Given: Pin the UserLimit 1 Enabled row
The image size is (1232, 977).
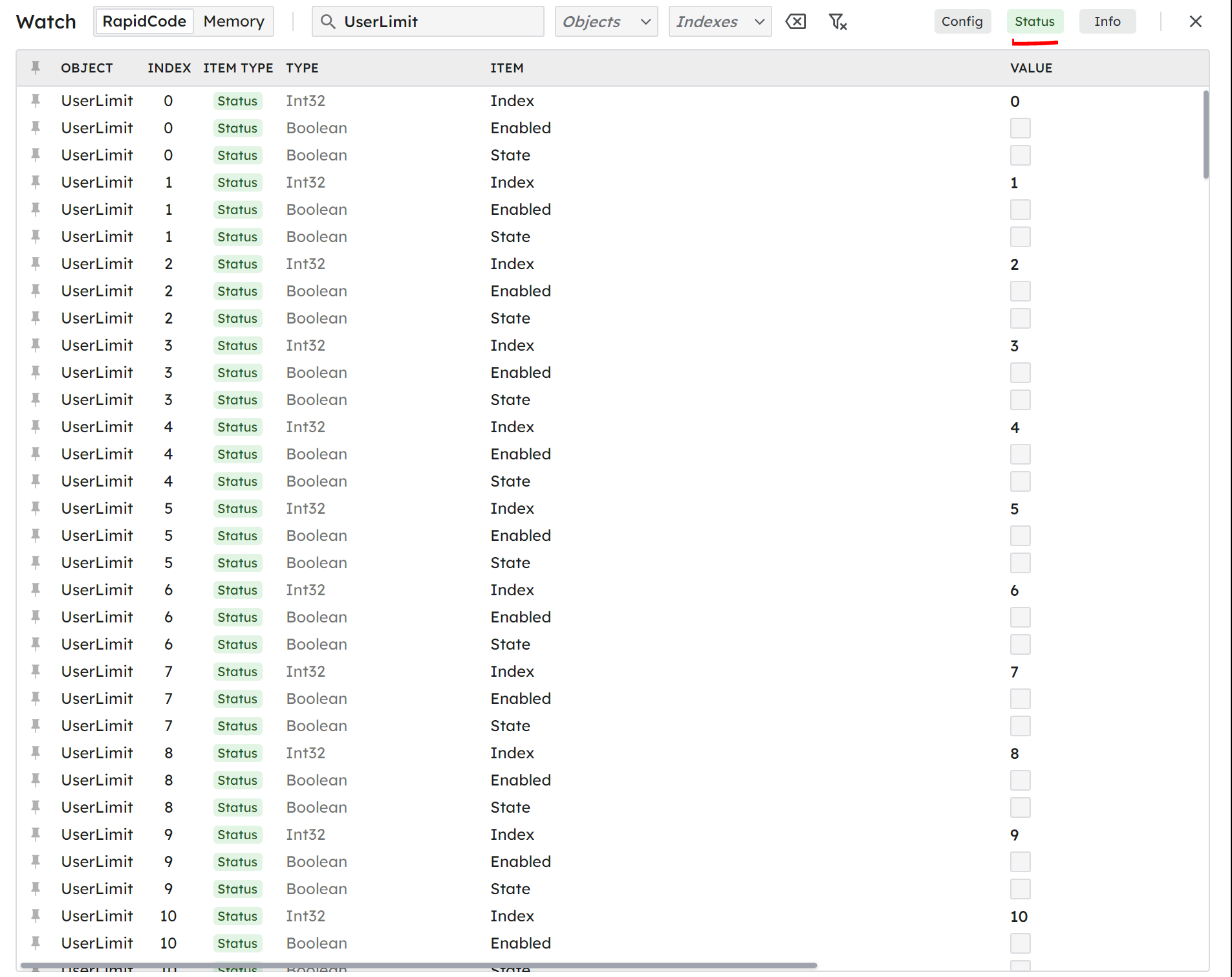Looking at the screenshot, I should coord(36,210).
